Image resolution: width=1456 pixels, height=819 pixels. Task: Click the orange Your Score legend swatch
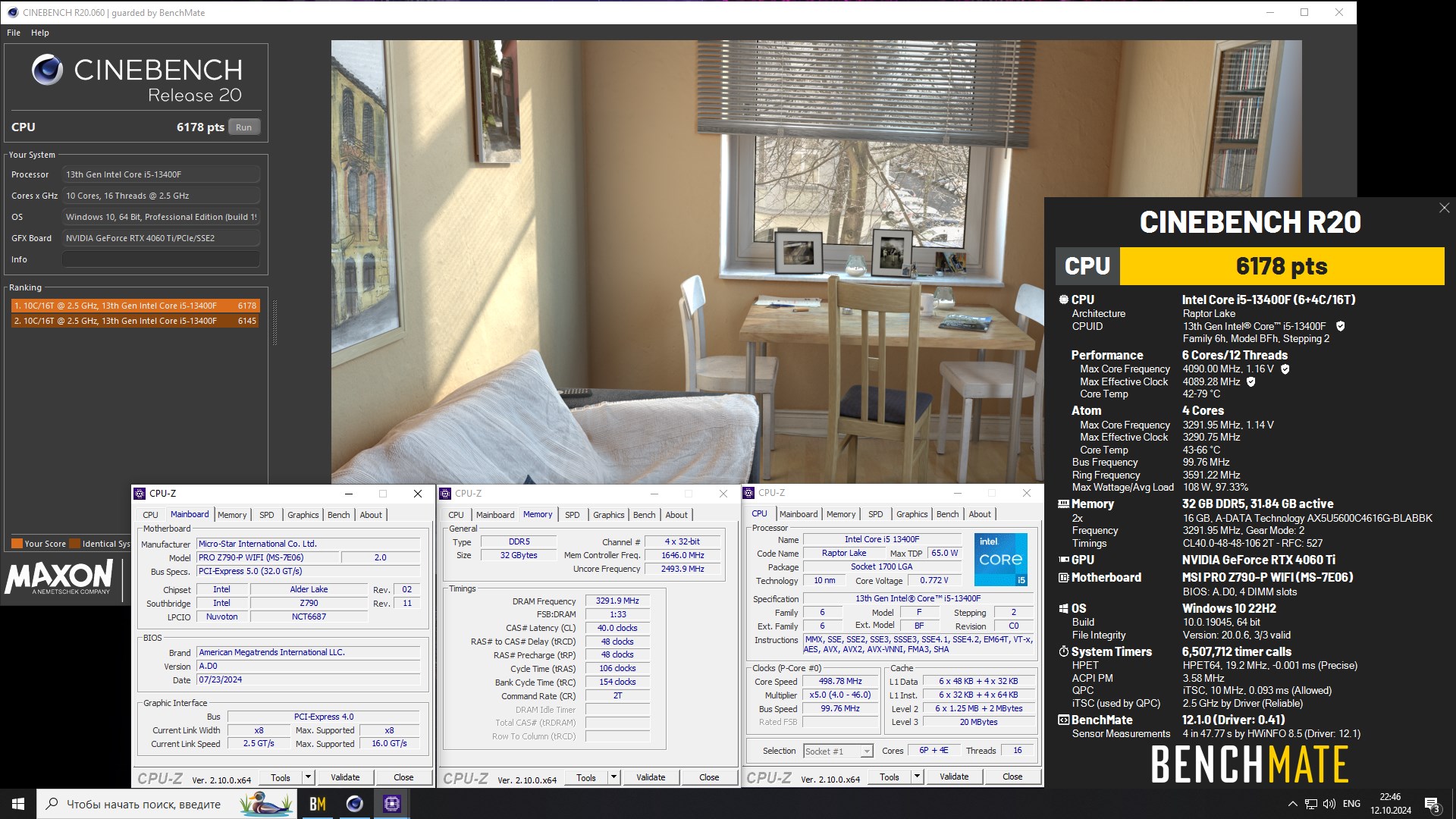tap(17, 543)
